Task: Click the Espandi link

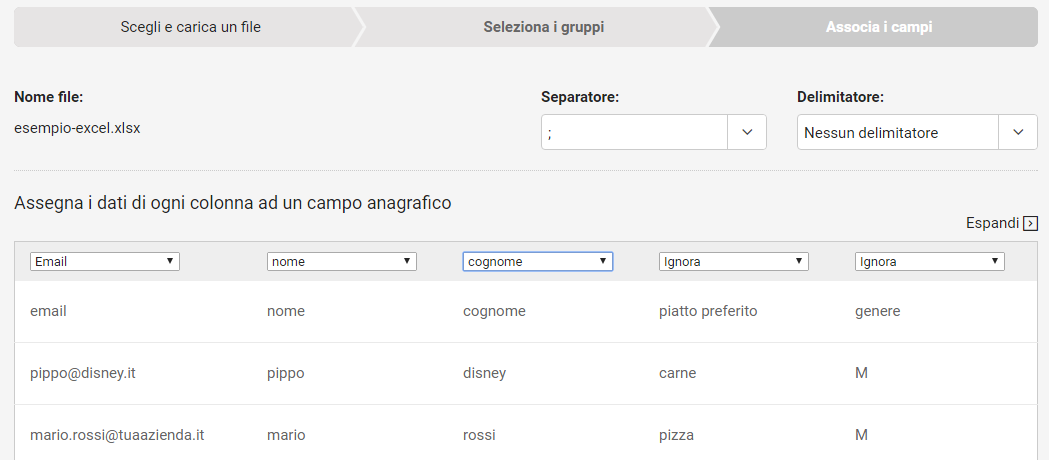Action: [992, 223]
